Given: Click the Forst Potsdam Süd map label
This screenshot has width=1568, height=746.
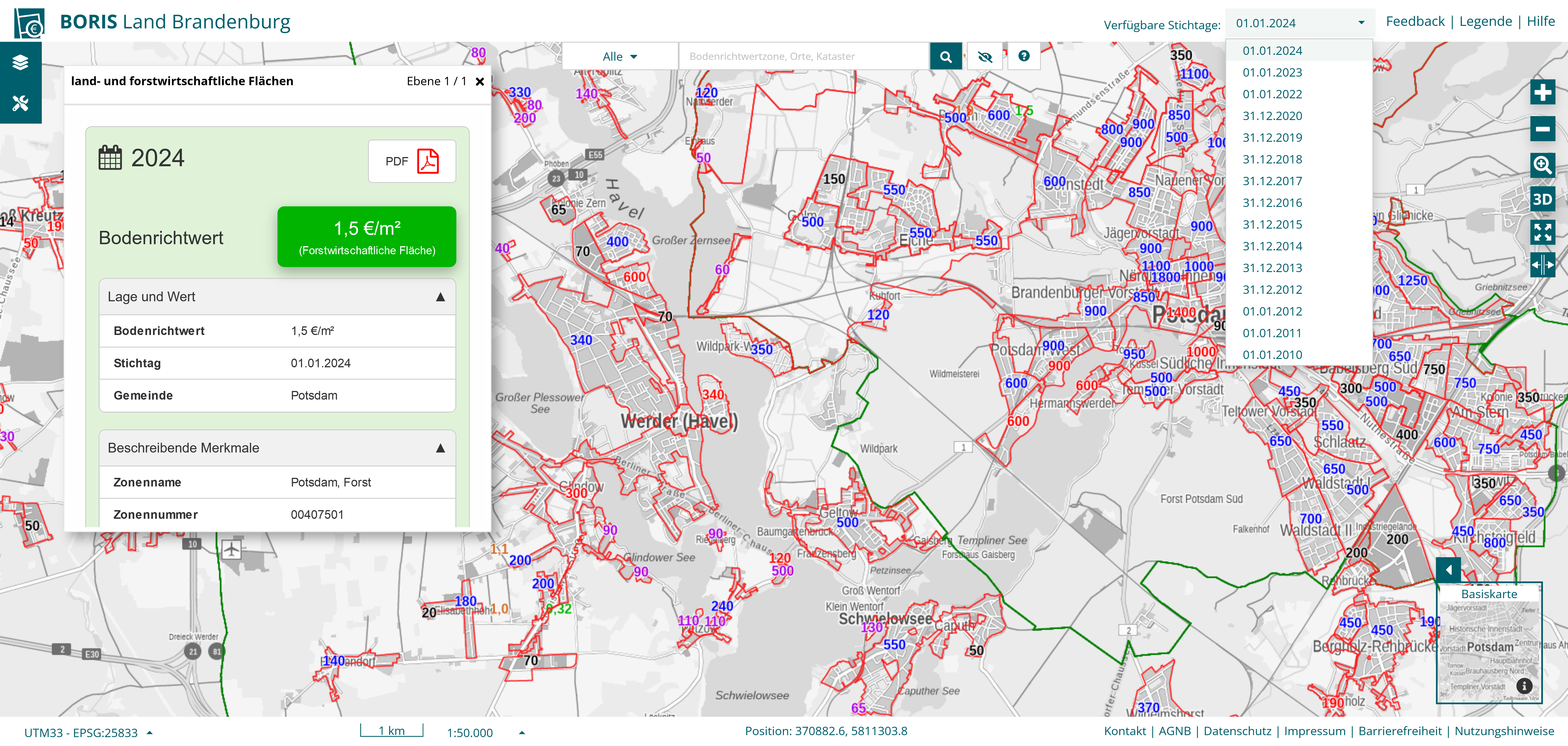Looking at the screenshot, I should pyautogui.click(x=1201, y=499).
